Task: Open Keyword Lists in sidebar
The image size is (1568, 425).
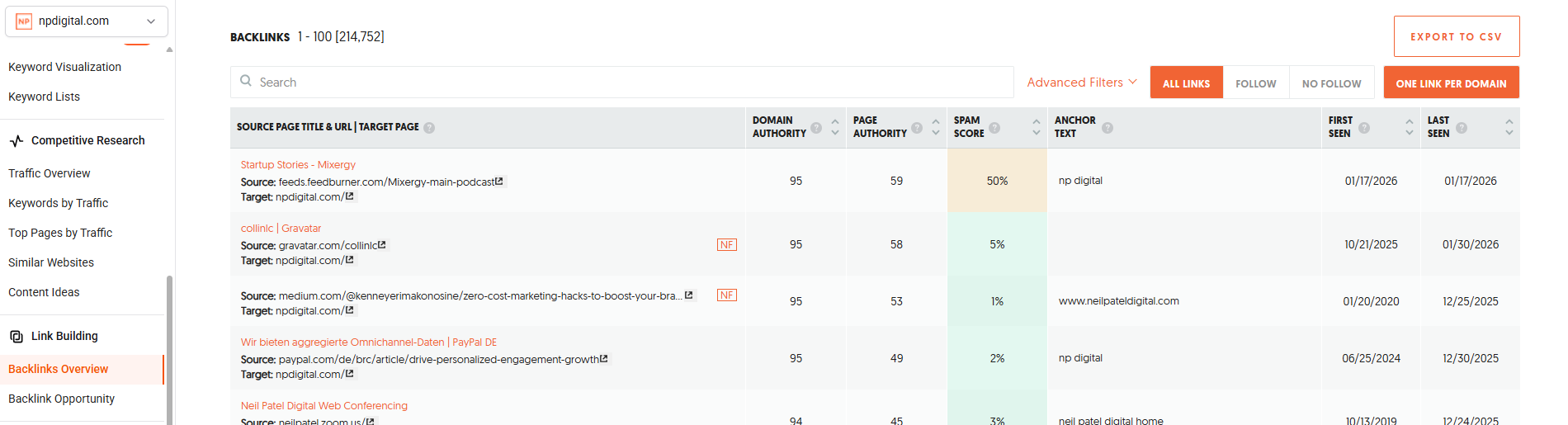Action: click(x=44, y=97)
